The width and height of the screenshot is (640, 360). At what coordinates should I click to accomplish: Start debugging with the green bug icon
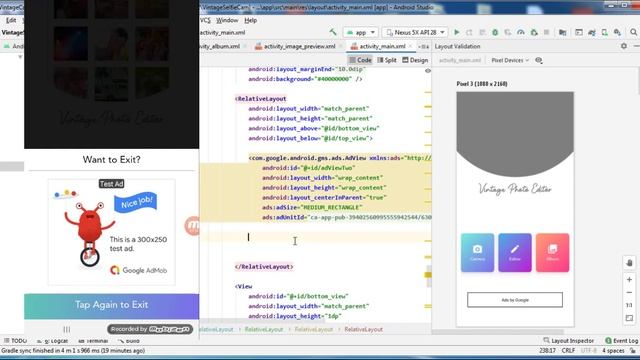pyautogui.click(x=495, y=32)
